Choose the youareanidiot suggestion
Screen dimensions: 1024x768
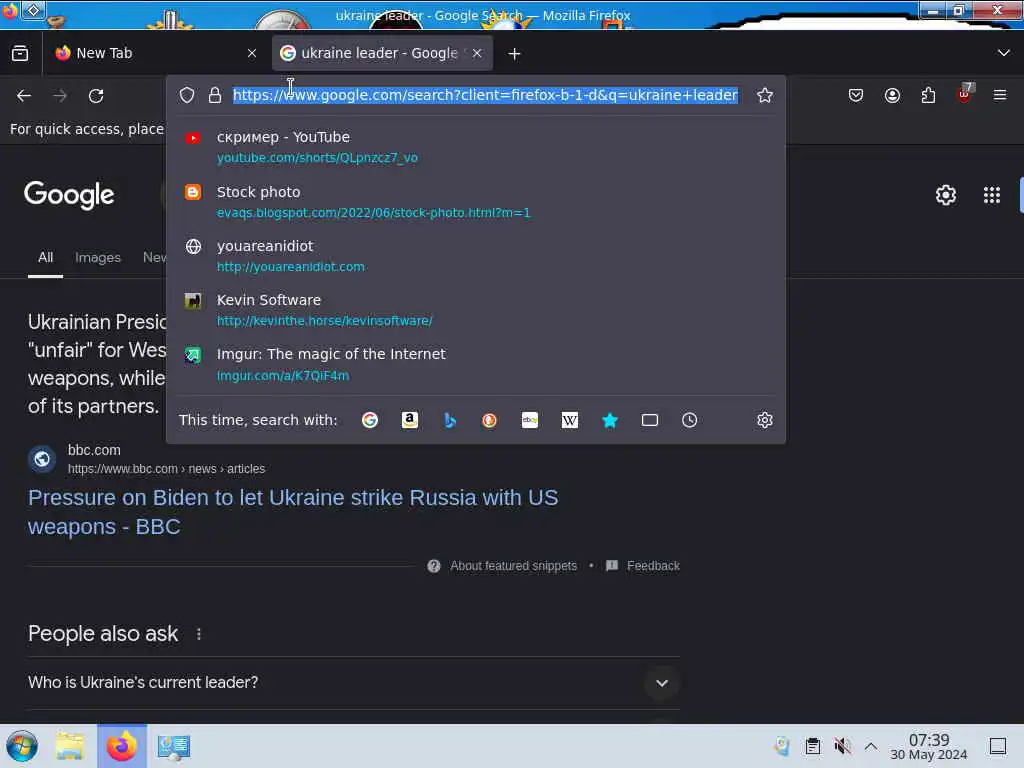pyautogui.click(x=475, y=256)
